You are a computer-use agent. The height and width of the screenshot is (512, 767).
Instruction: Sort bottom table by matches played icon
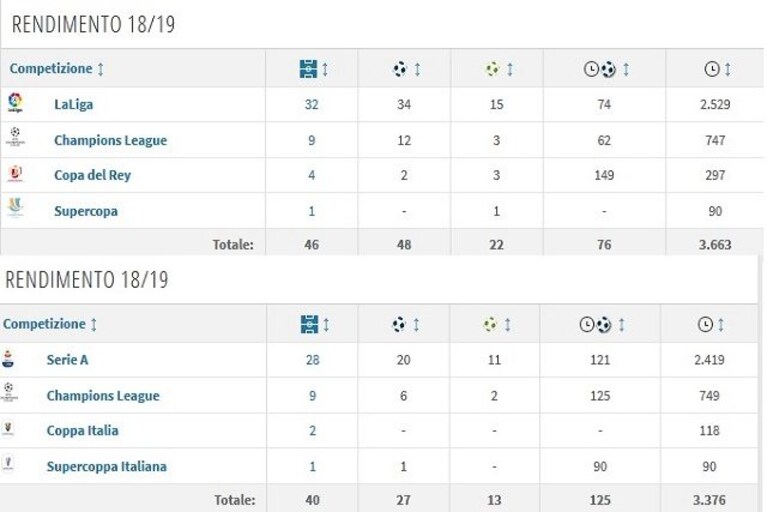click(x=309, y=324)
